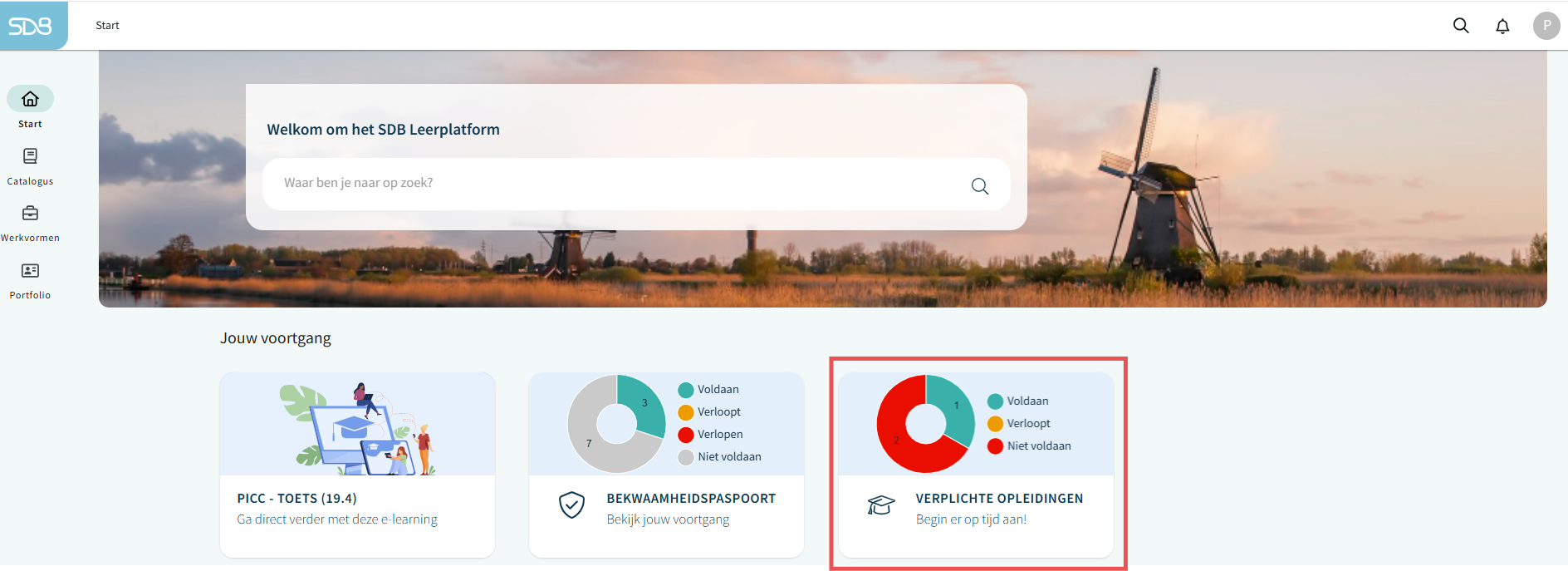The image size is (1568, 571).
Task: Click red segment of Verplichte Opleidingen donut
Action: (897, 441)
